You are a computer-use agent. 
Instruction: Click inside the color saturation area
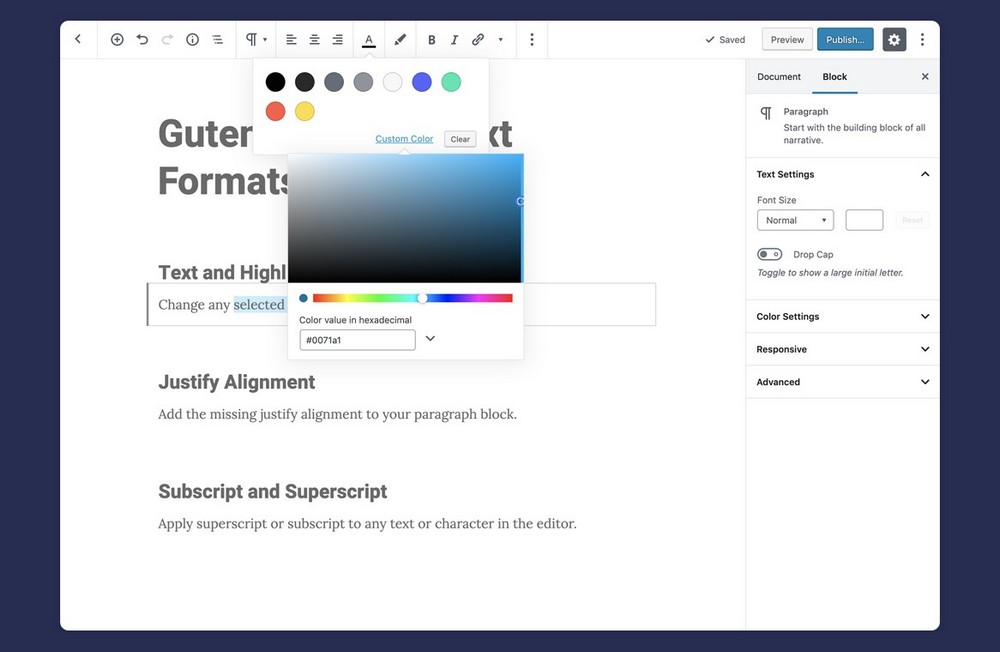(x=405, y=218)
